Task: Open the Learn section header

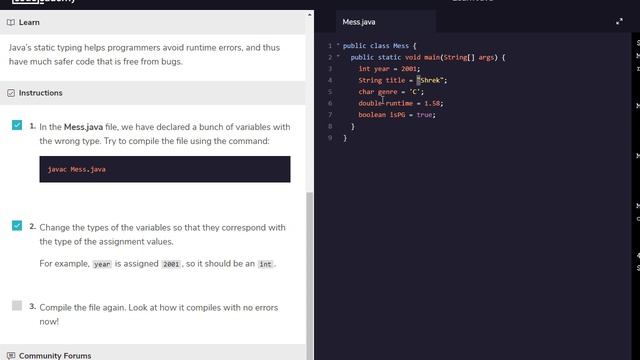Action: pyautogui.click(x=153, y=22)
